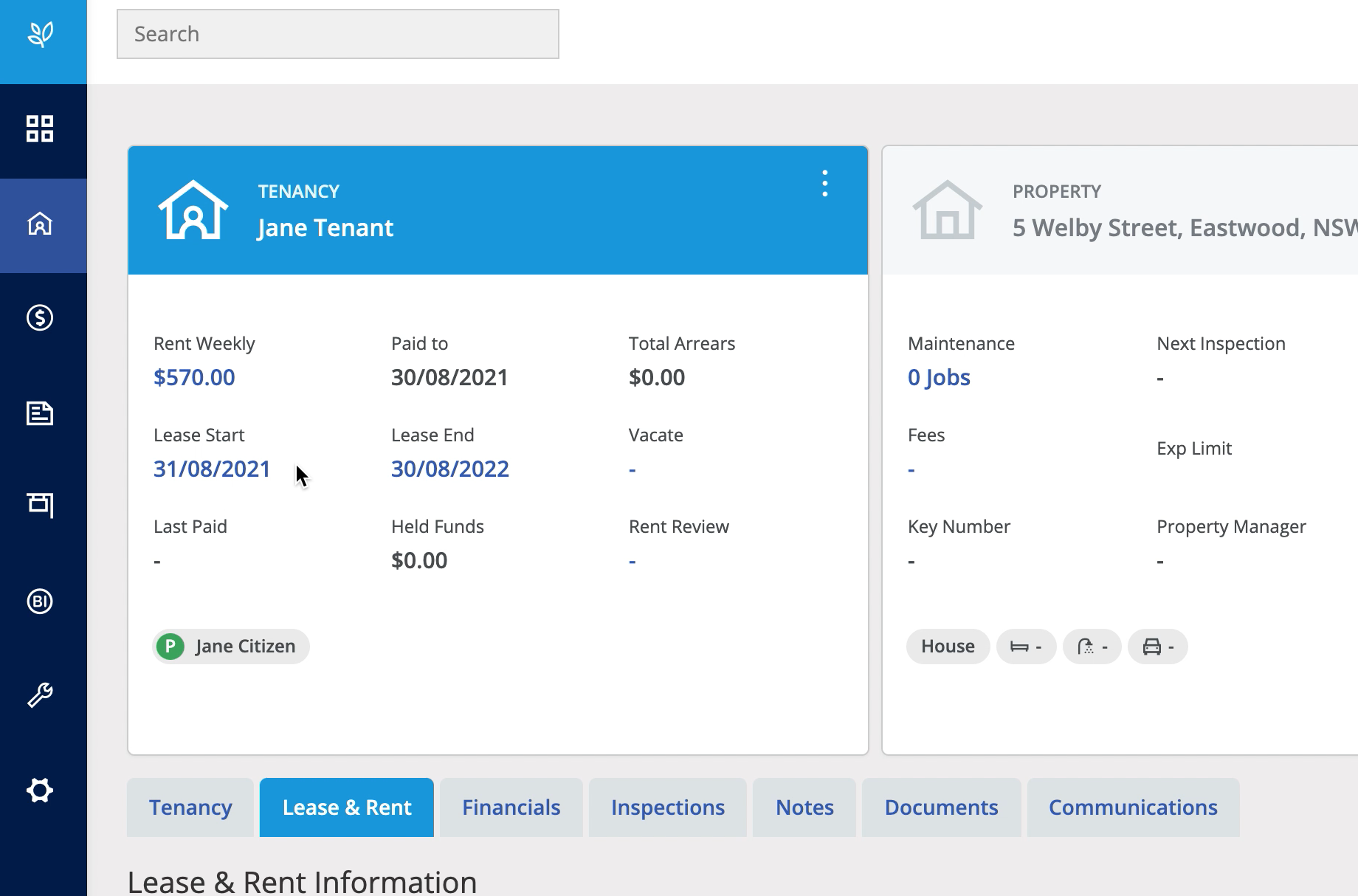Viewport: 1358px width, 896px height.
Task: Click the Jane Citizen contact chip
Action: click(231, 647)
